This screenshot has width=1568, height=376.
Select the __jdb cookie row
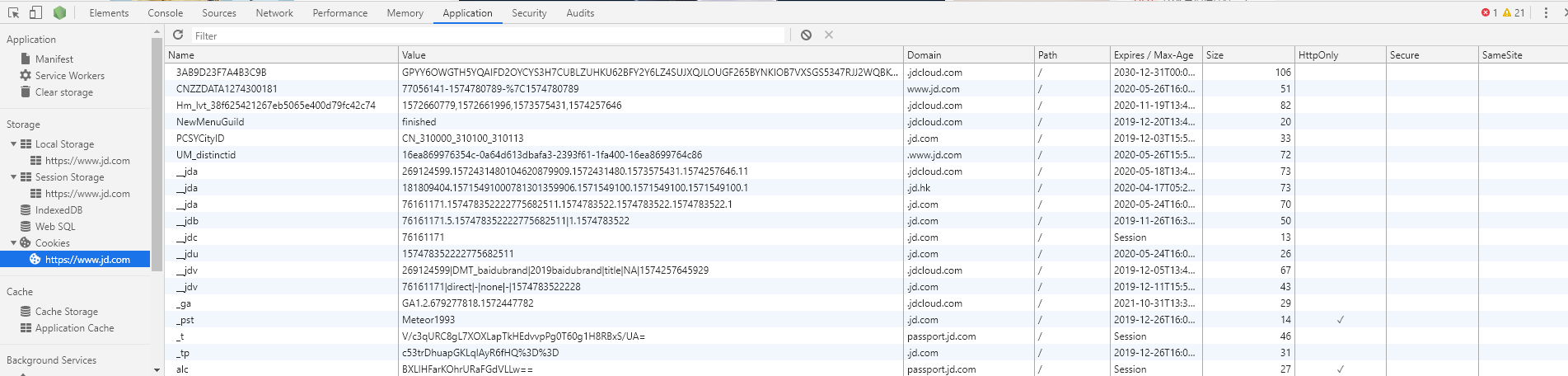point(866,221)
